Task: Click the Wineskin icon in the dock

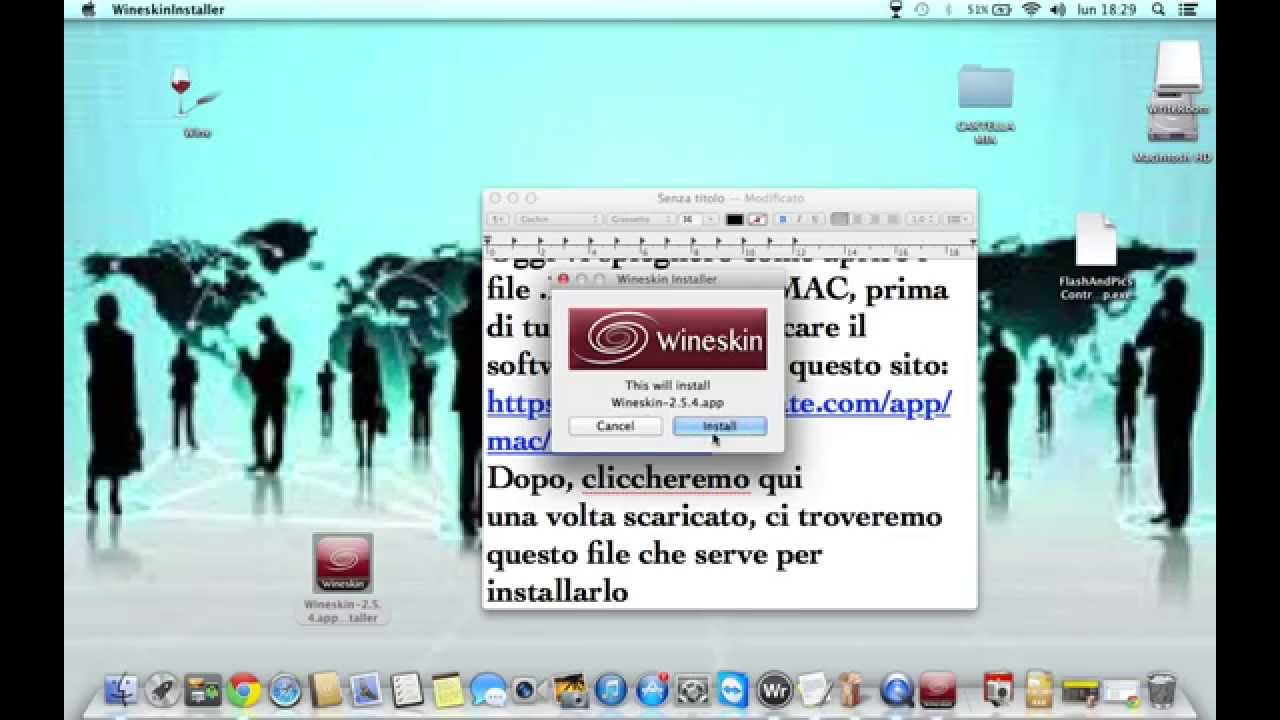Action: click(937, 689)
